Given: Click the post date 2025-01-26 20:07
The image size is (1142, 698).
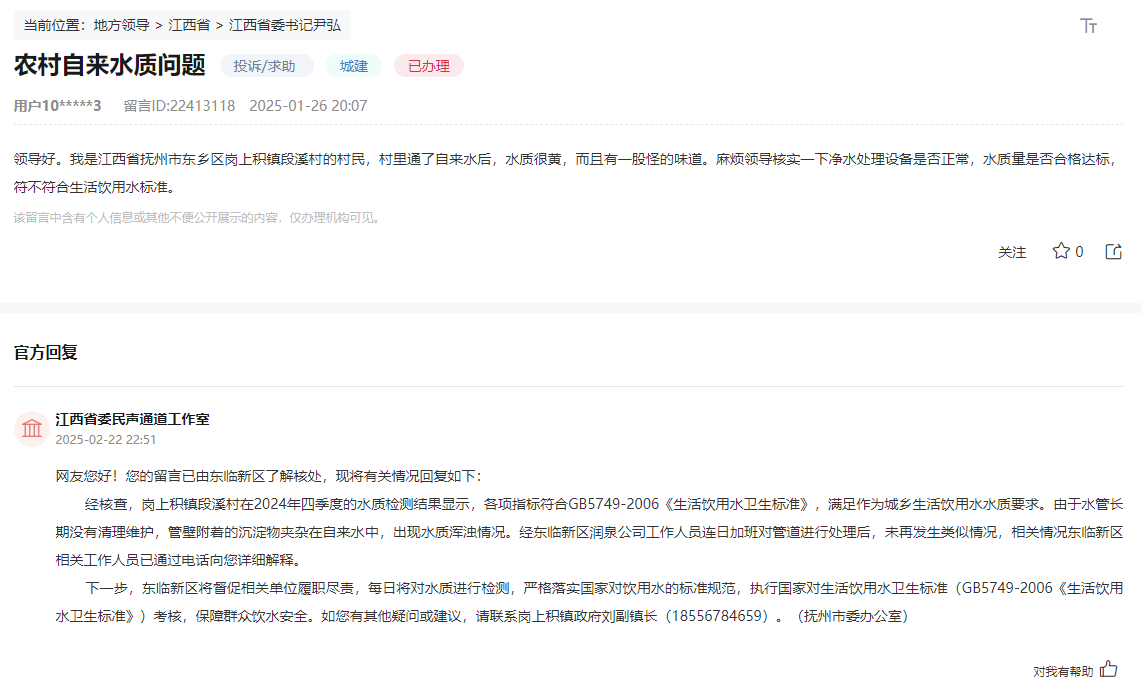Looking at the screenshot, I should pyautogui.click(x=308, y=105).
